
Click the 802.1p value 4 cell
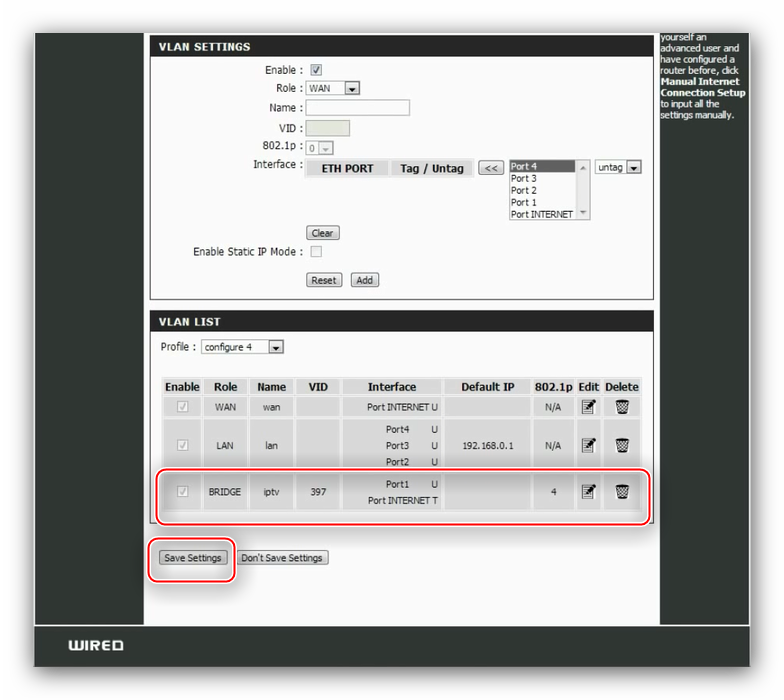[553, 492]
